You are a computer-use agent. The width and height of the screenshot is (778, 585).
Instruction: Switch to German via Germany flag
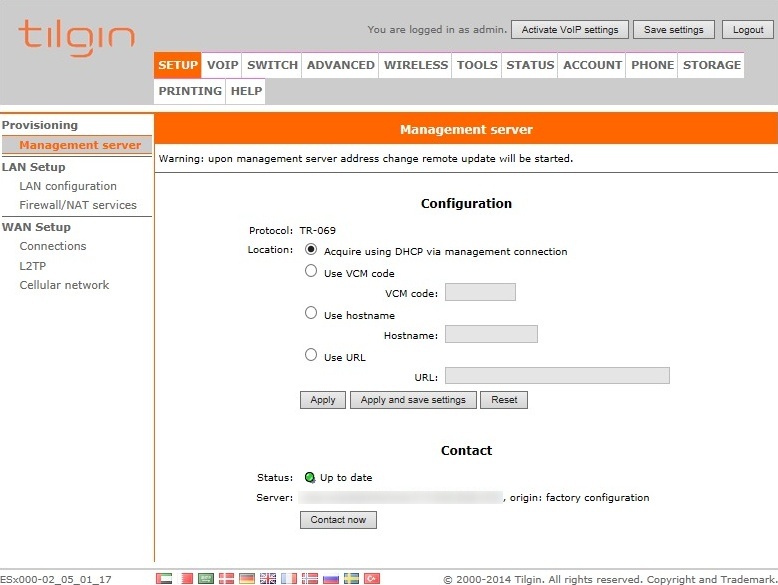point(247,578)
